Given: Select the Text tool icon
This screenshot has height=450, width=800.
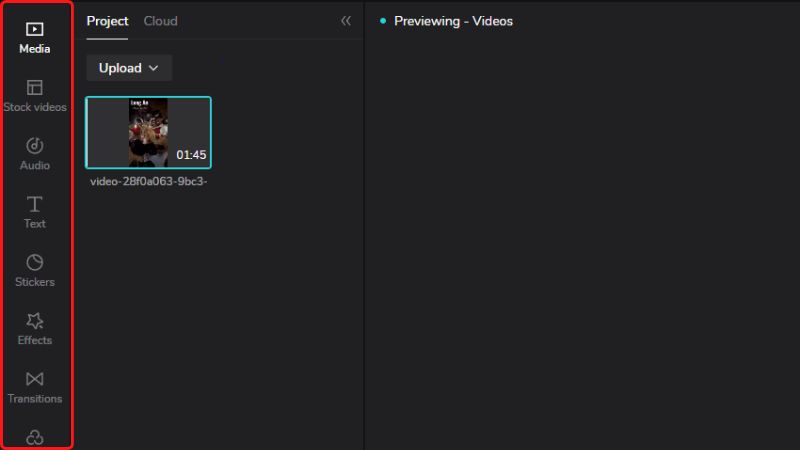Looking at the screenshot, I should click(x=35, y=204).
